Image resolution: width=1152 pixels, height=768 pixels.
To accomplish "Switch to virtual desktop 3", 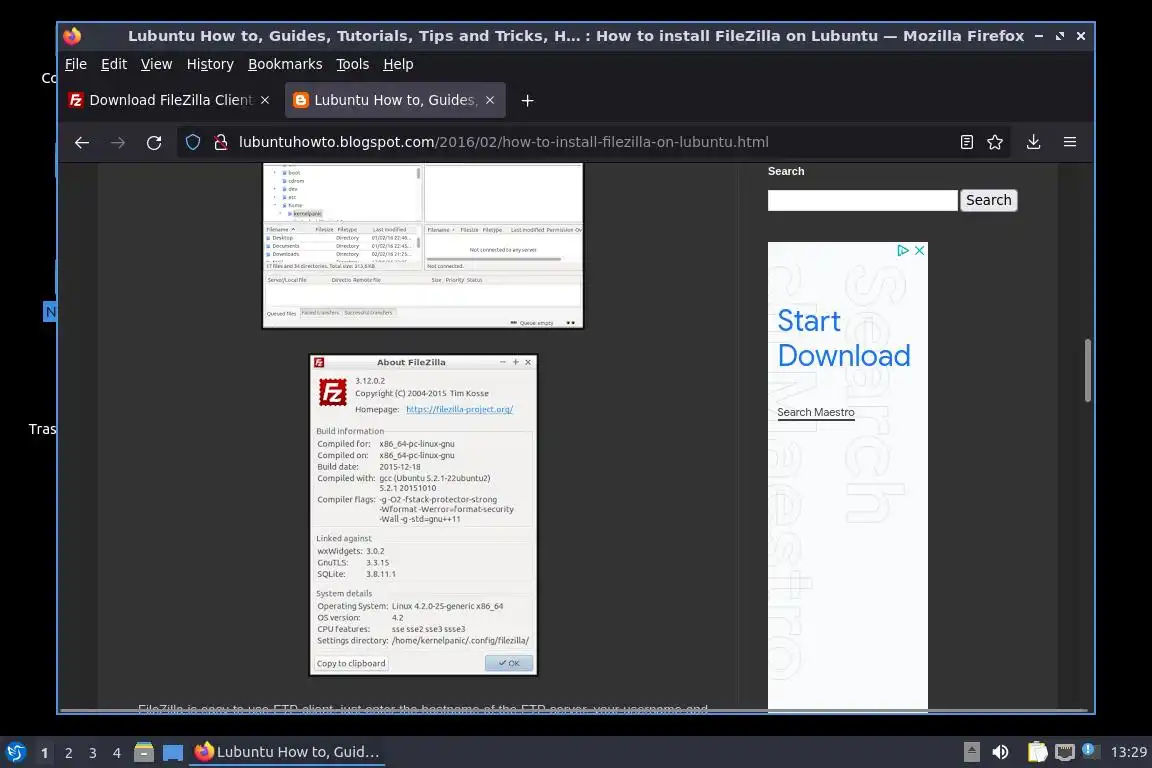I will pyautogui.click(x=93, y=753).
